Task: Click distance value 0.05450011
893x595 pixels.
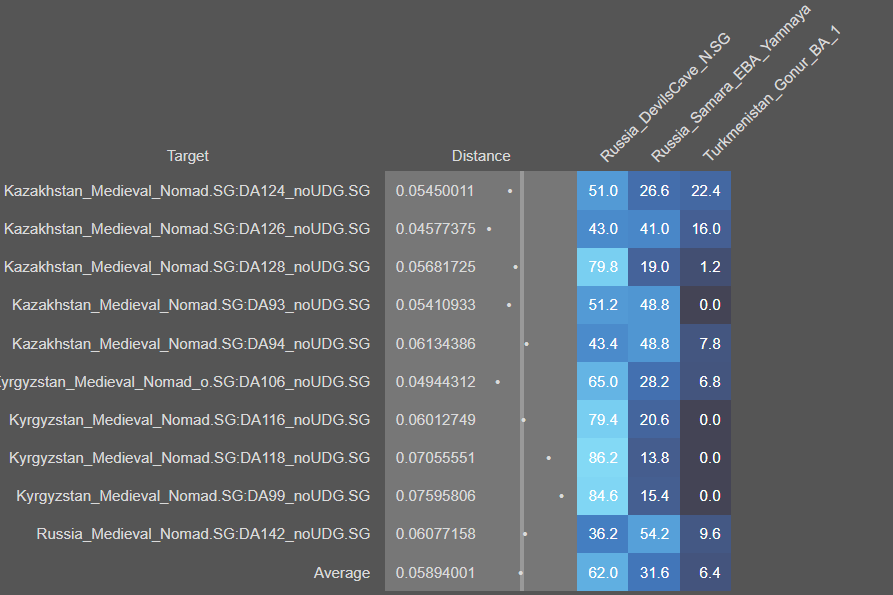Action: 435,191
